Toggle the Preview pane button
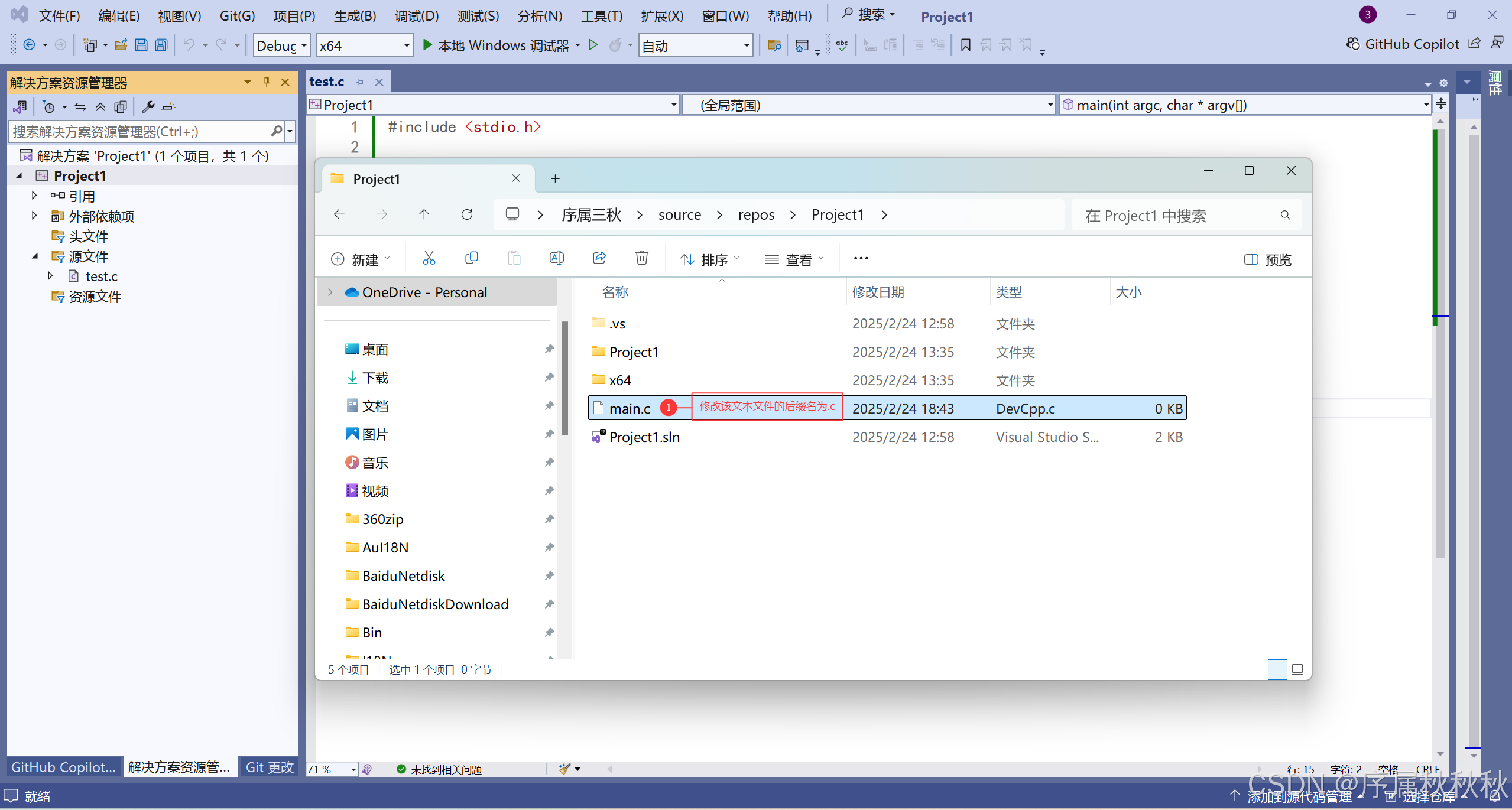 (1267, 259)
